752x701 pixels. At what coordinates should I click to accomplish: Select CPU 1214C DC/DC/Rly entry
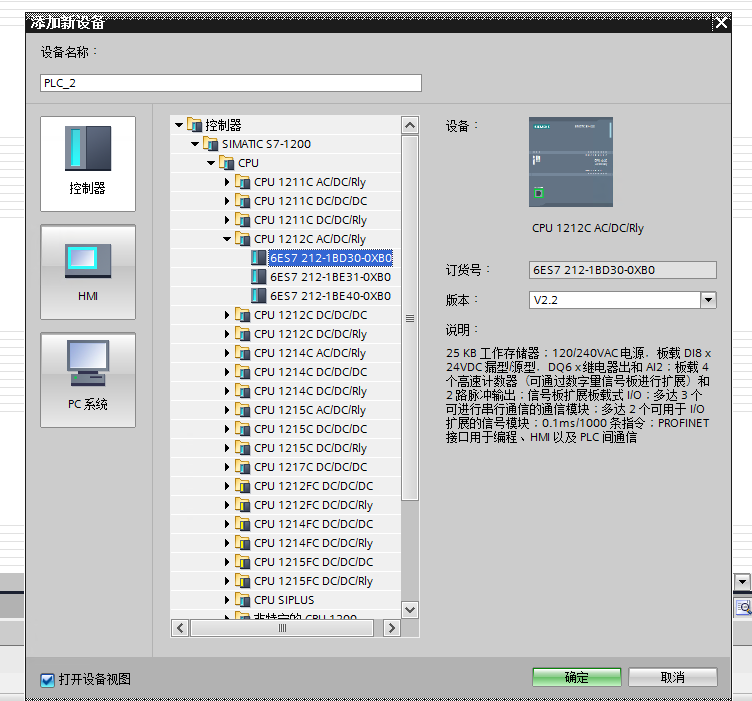310,391
